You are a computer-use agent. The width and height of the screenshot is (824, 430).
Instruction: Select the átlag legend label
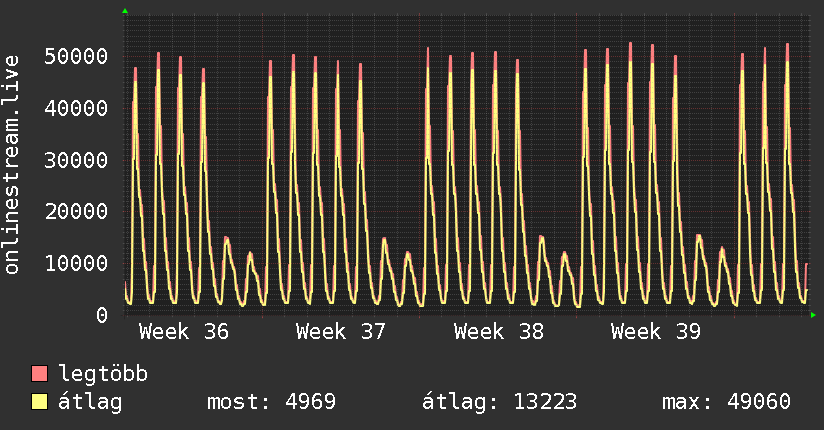click(90, 402)
